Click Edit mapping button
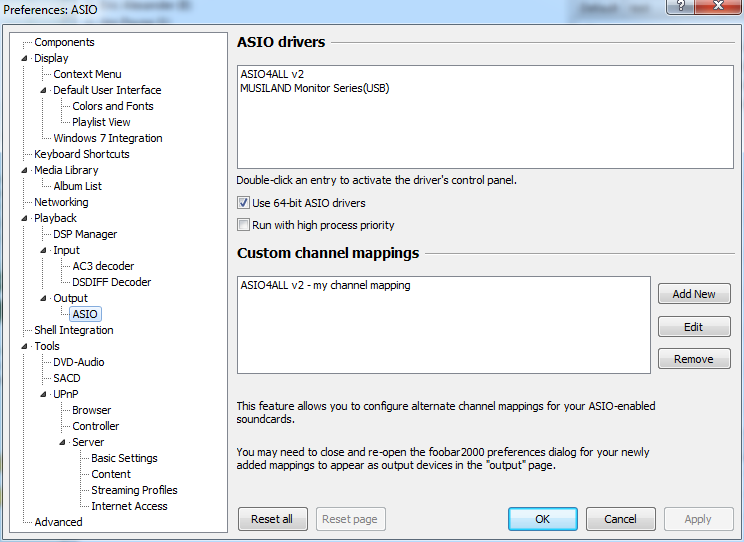 pyautogui.click(x=694, y=327)
